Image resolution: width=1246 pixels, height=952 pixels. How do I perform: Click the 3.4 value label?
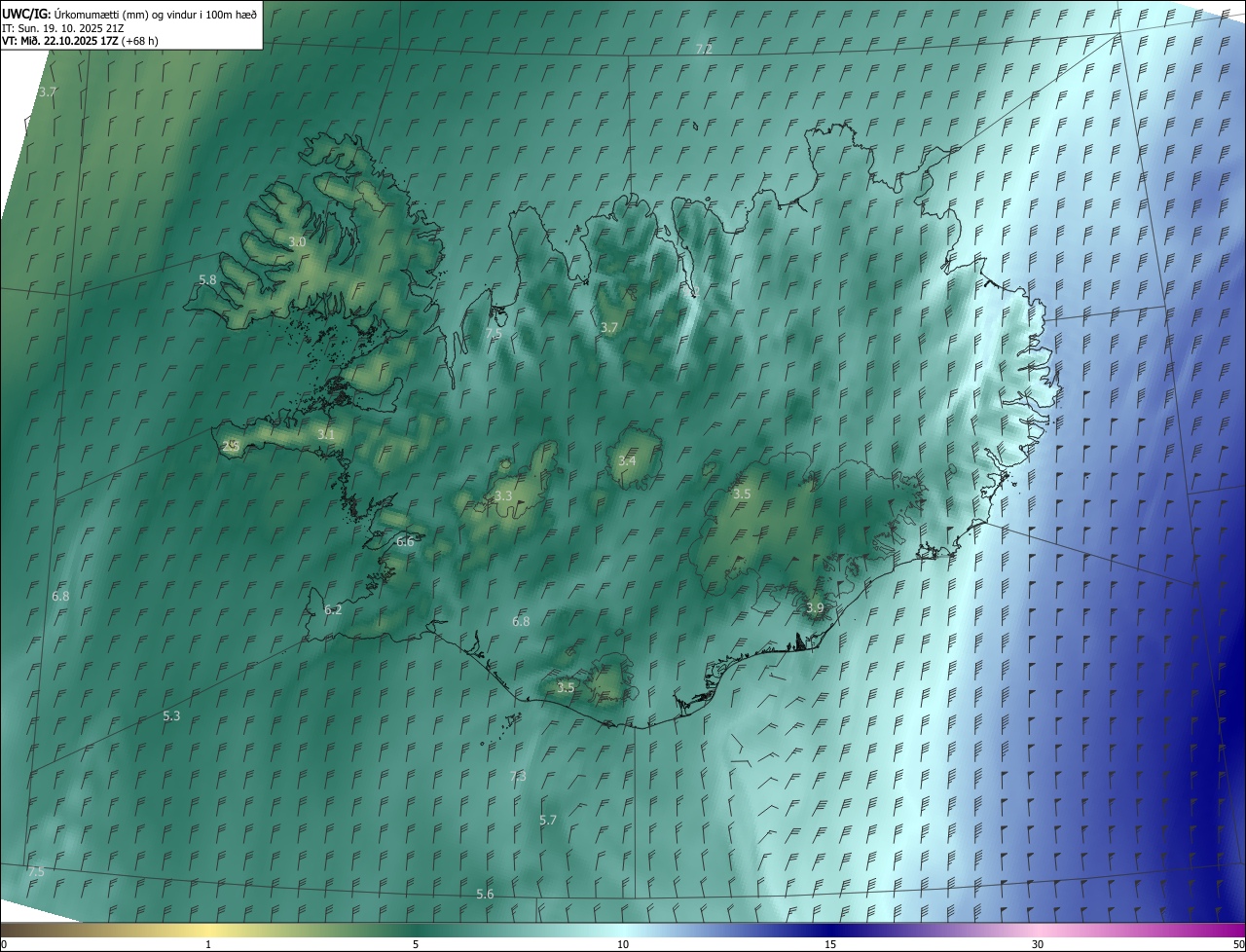pos(627,460)
